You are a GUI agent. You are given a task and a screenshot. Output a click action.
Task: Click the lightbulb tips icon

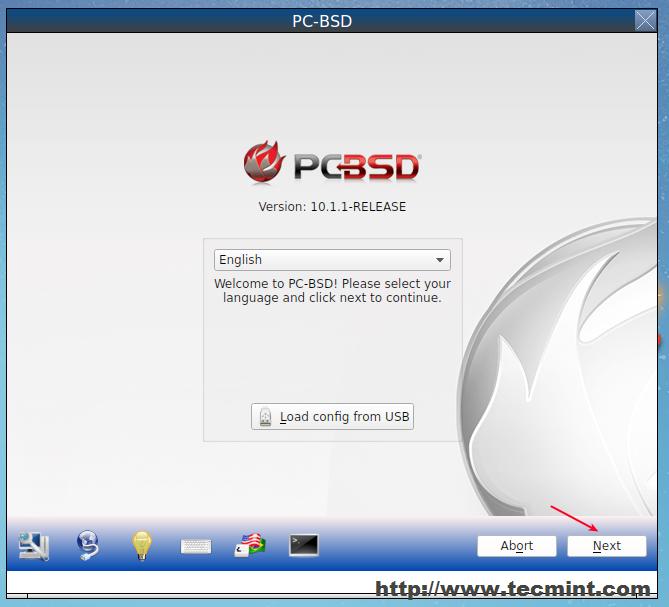[142, 546]
